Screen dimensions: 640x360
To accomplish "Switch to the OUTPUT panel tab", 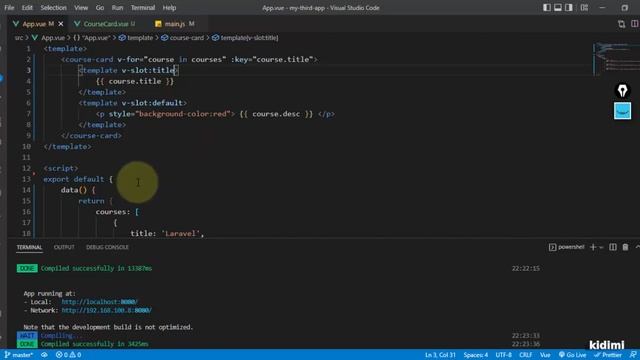I will pyautogui.click(x=64, y=247).
